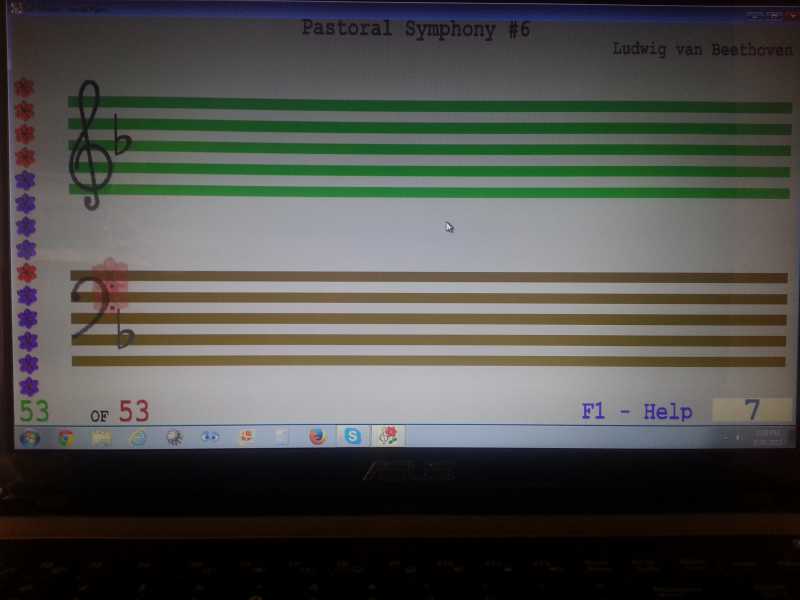Click the red total number 53
The image size is (800, 600).
tap(134, 411)
